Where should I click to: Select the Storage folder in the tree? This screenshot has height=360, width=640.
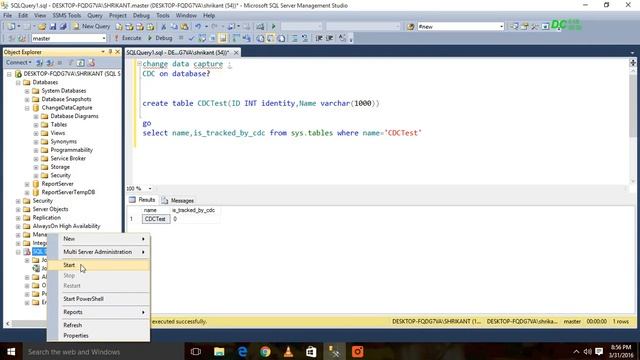[x=60, y=167]
